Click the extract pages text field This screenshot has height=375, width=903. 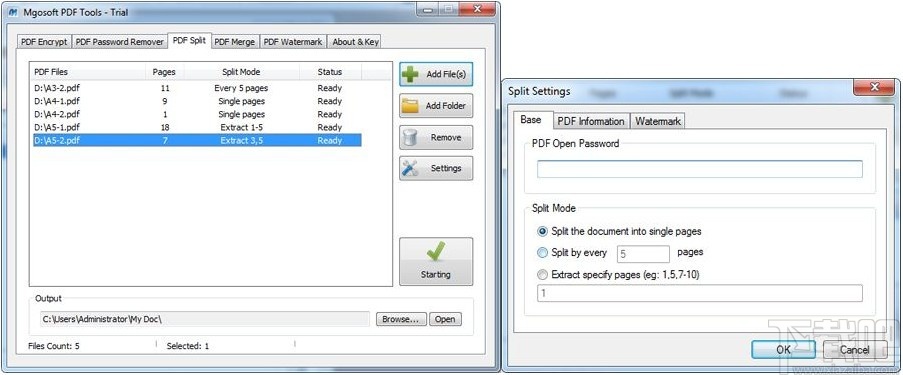click(700, 293)
